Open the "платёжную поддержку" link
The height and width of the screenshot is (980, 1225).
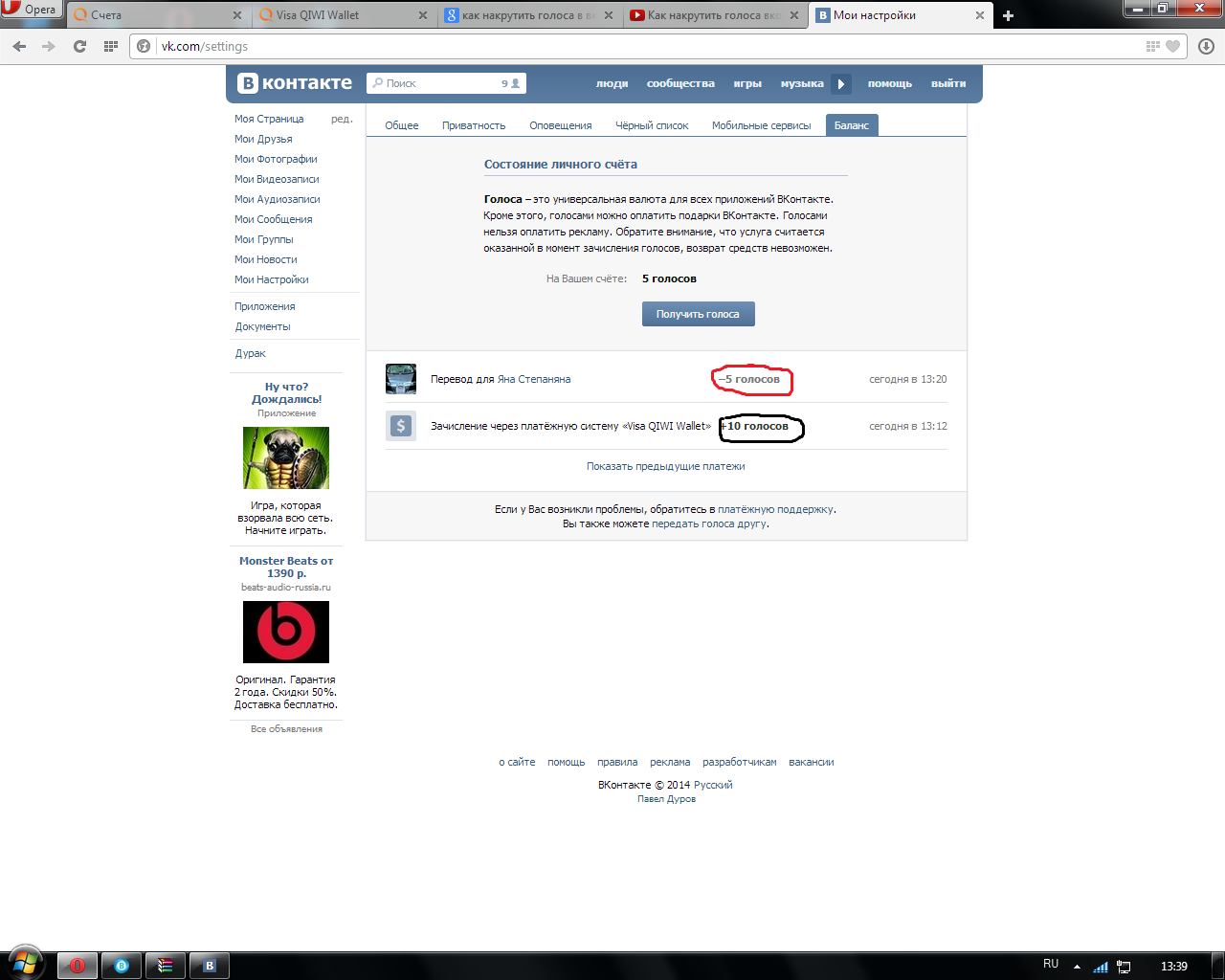tap(776, 509)
